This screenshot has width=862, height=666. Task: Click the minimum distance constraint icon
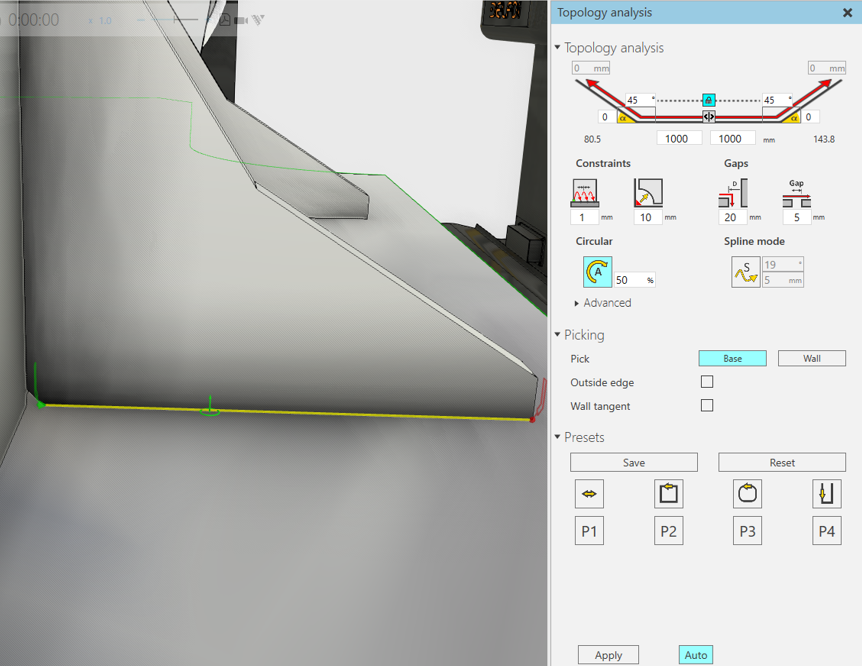pos(583,194)
